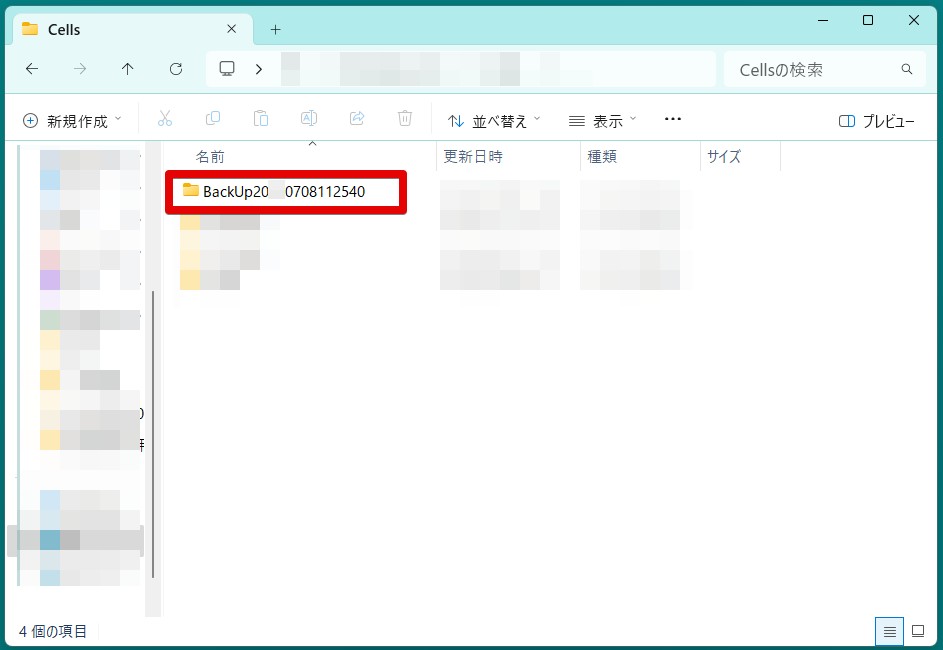
Task: Select the BackUp20 0708112540 folder
Action: 286,192
